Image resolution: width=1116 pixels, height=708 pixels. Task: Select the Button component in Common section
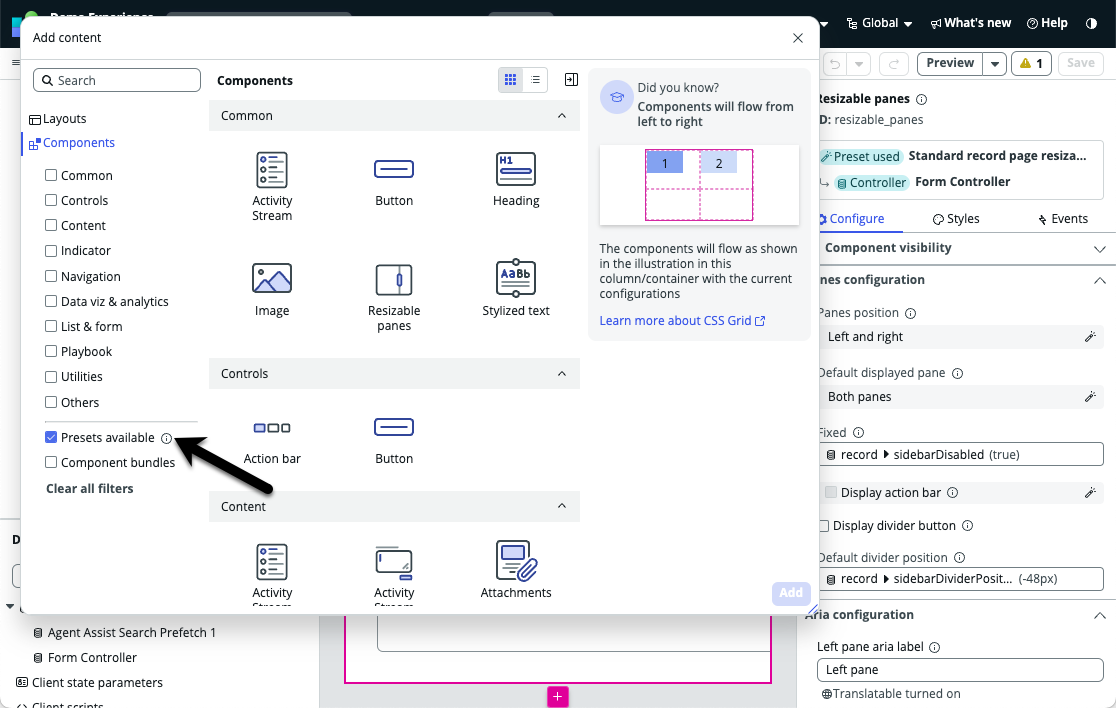coord(394,179)
